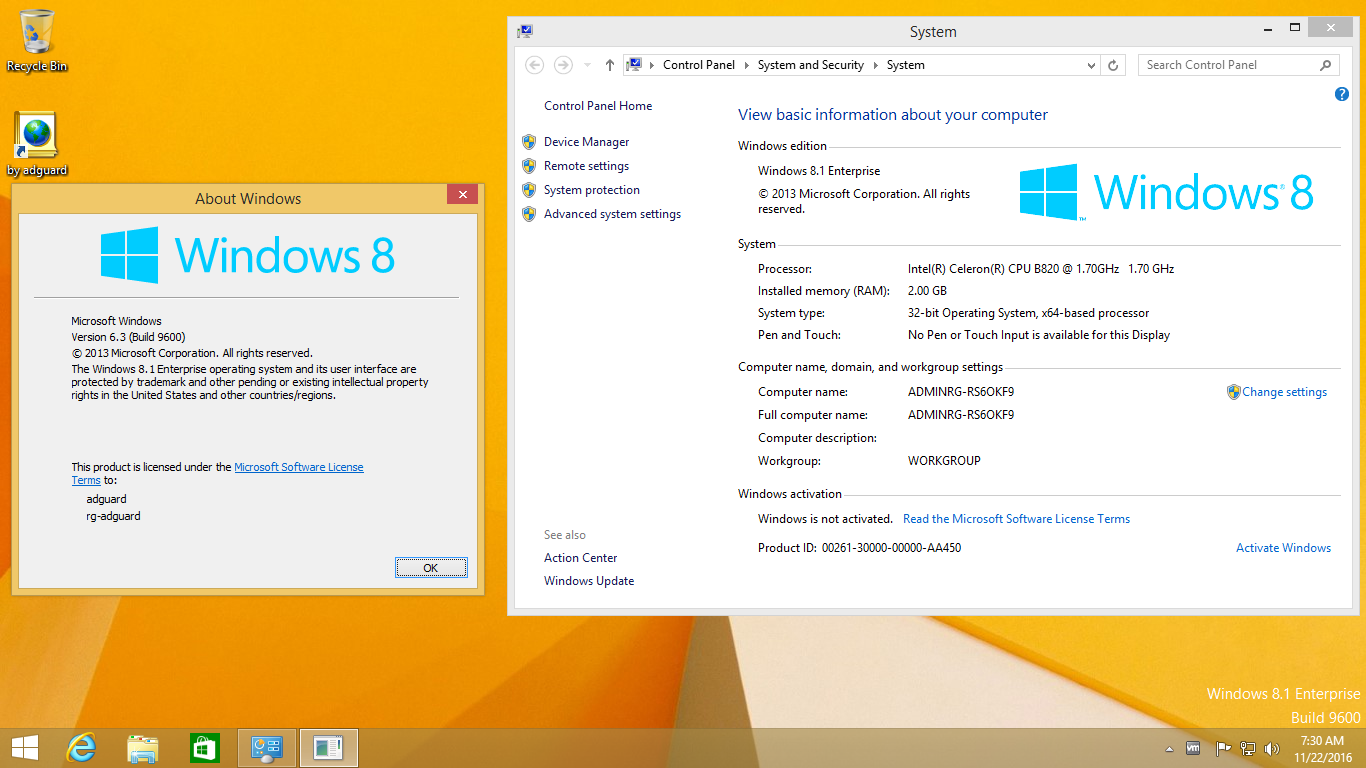Open System protection link
The width and height of the screenshot is (1366, 768).
point(592,190)
